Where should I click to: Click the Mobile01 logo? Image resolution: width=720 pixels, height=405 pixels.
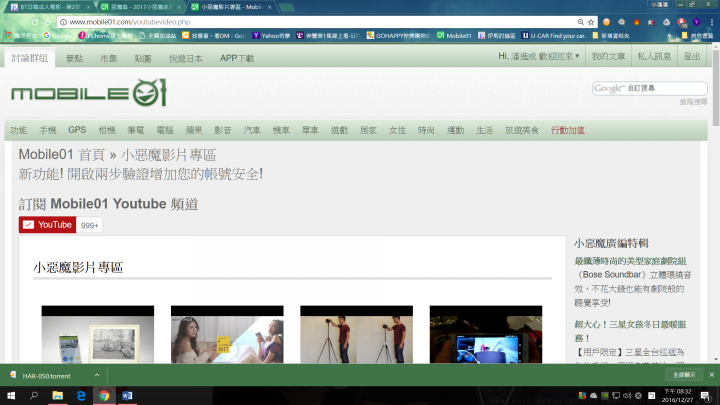coord(89,93)
